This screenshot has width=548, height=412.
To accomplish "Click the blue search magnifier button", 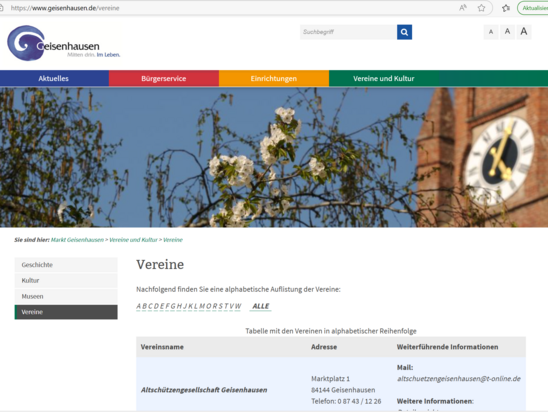I will 404,32.
